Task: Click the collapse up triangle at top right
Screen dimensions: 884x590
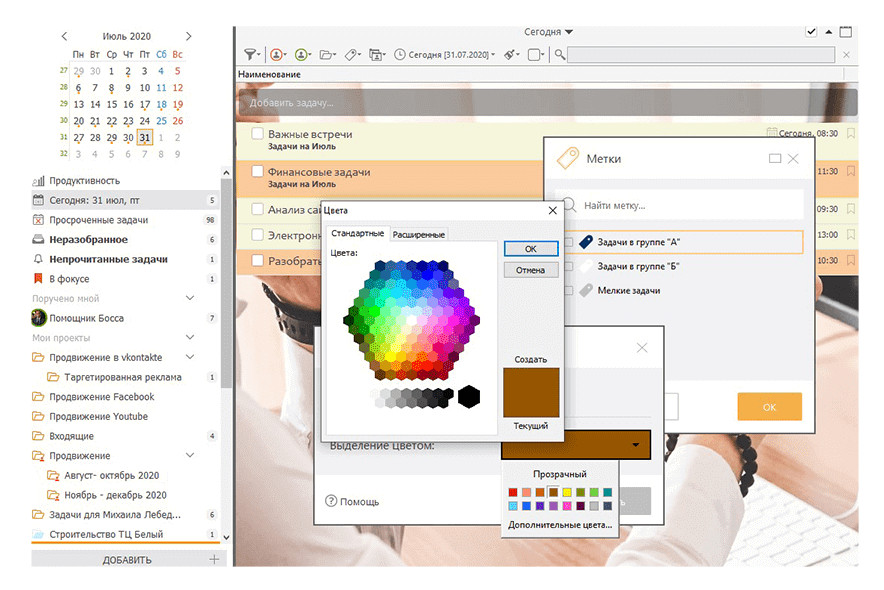Action: click(x=829, y=32)
